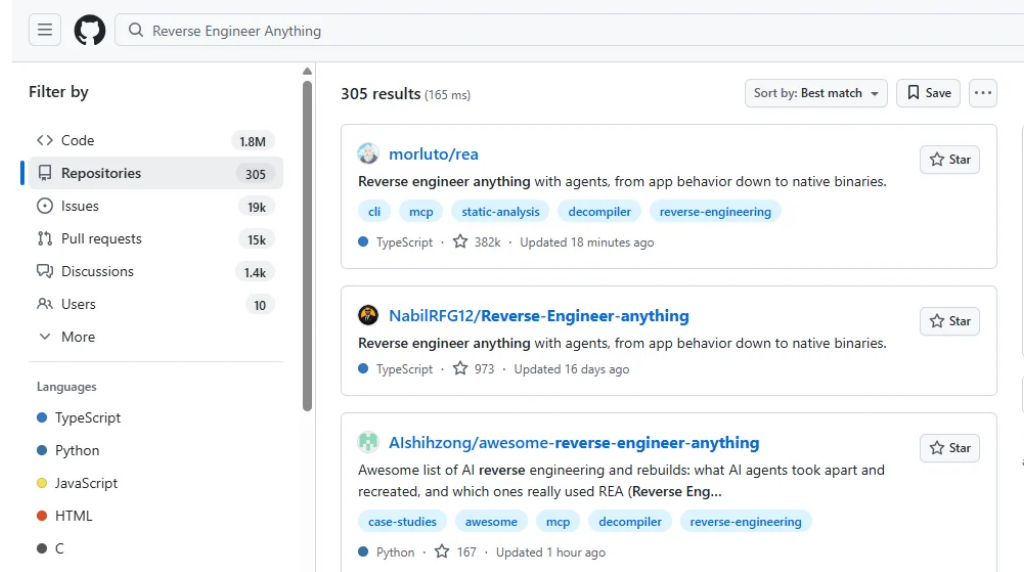The width and height of the screenshot is (1024, 572).
Task: Click reverse-engineering tag under AIshihzong repo
Action: click(746, 522)
